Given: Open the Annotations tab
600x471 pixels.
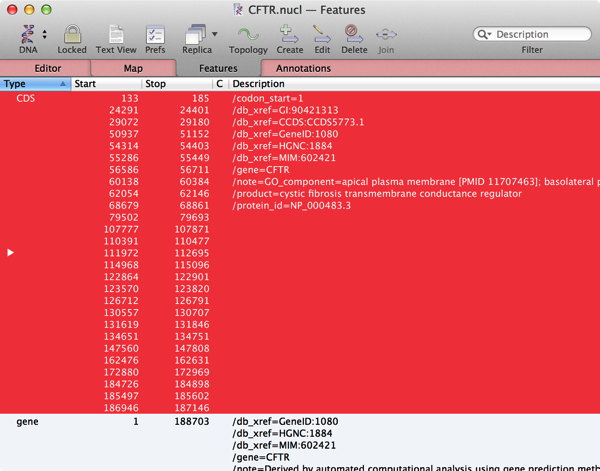Looking at the screenshot, I should 303,68.
